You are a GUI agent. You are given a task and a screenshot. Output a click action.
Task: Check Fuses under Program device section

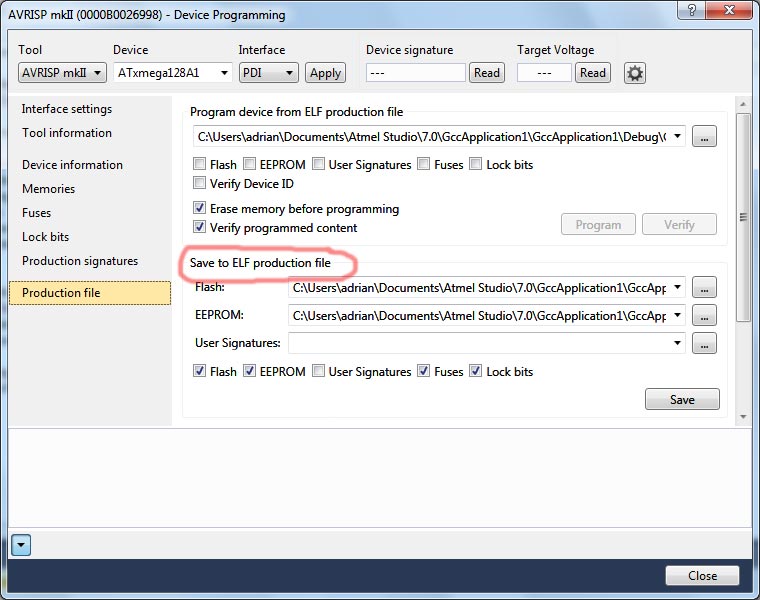click(x=424, y=164)
